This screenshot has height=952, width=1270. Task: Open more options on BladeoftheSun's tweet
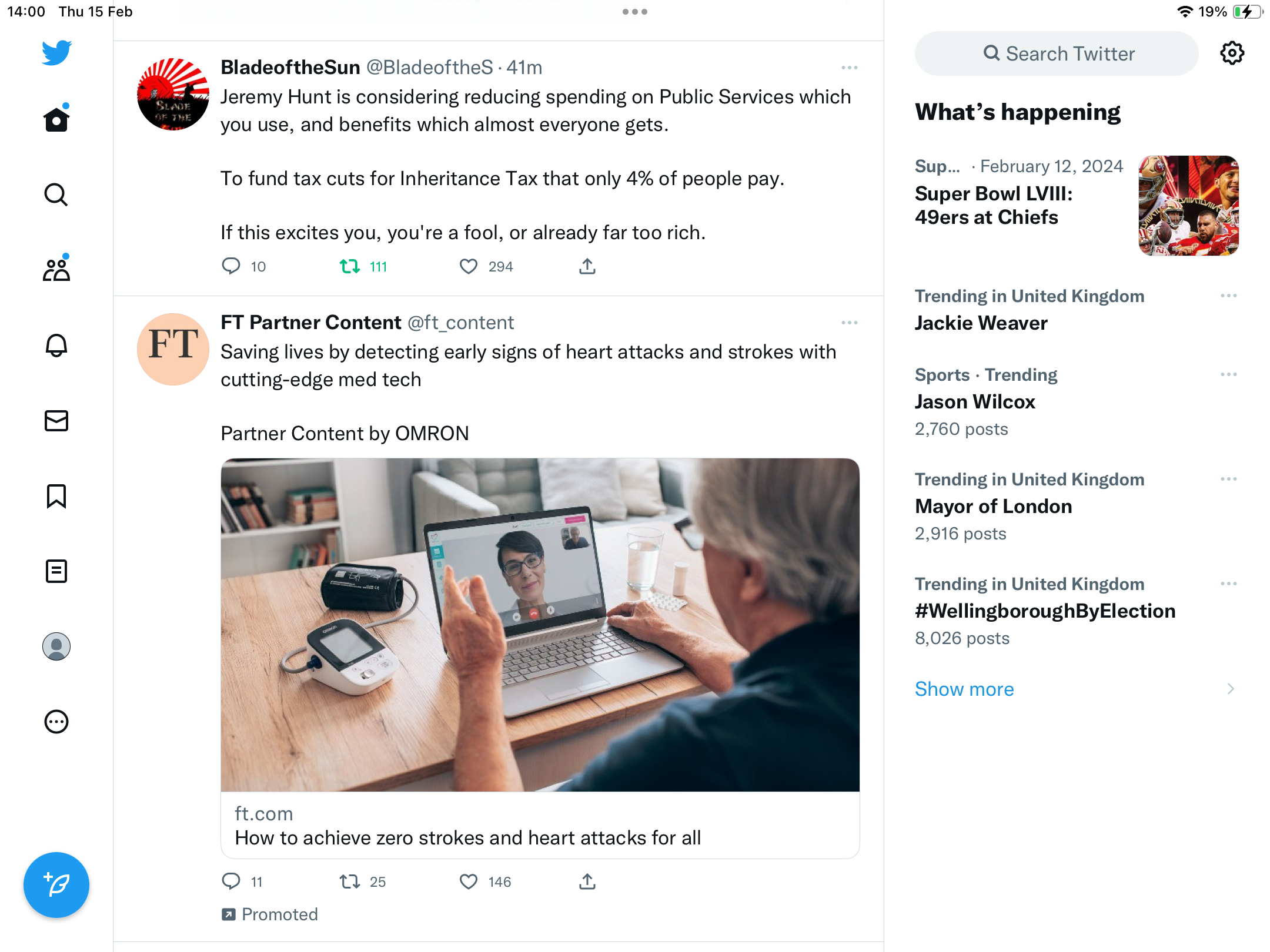coord(849,68)
